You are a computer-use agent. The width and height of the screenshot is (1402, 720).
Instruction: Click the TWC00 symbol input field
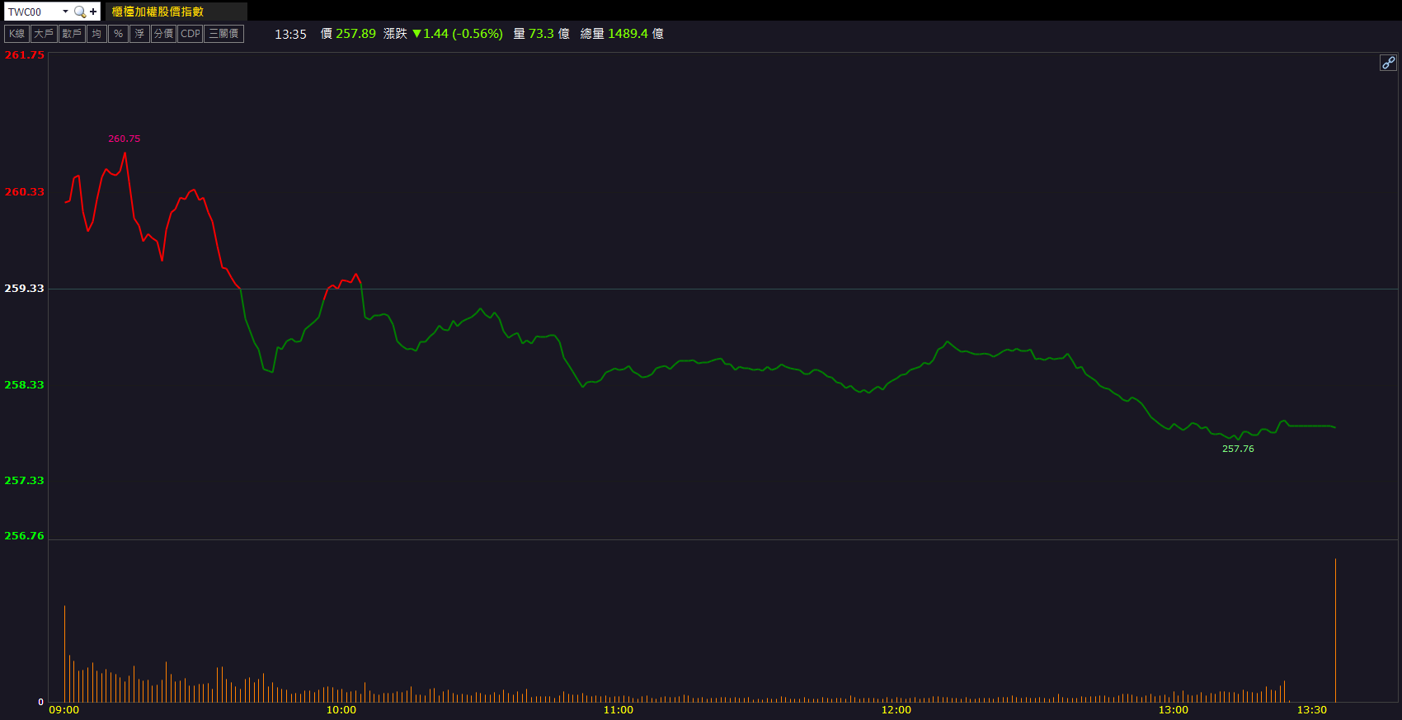[32, 12]
